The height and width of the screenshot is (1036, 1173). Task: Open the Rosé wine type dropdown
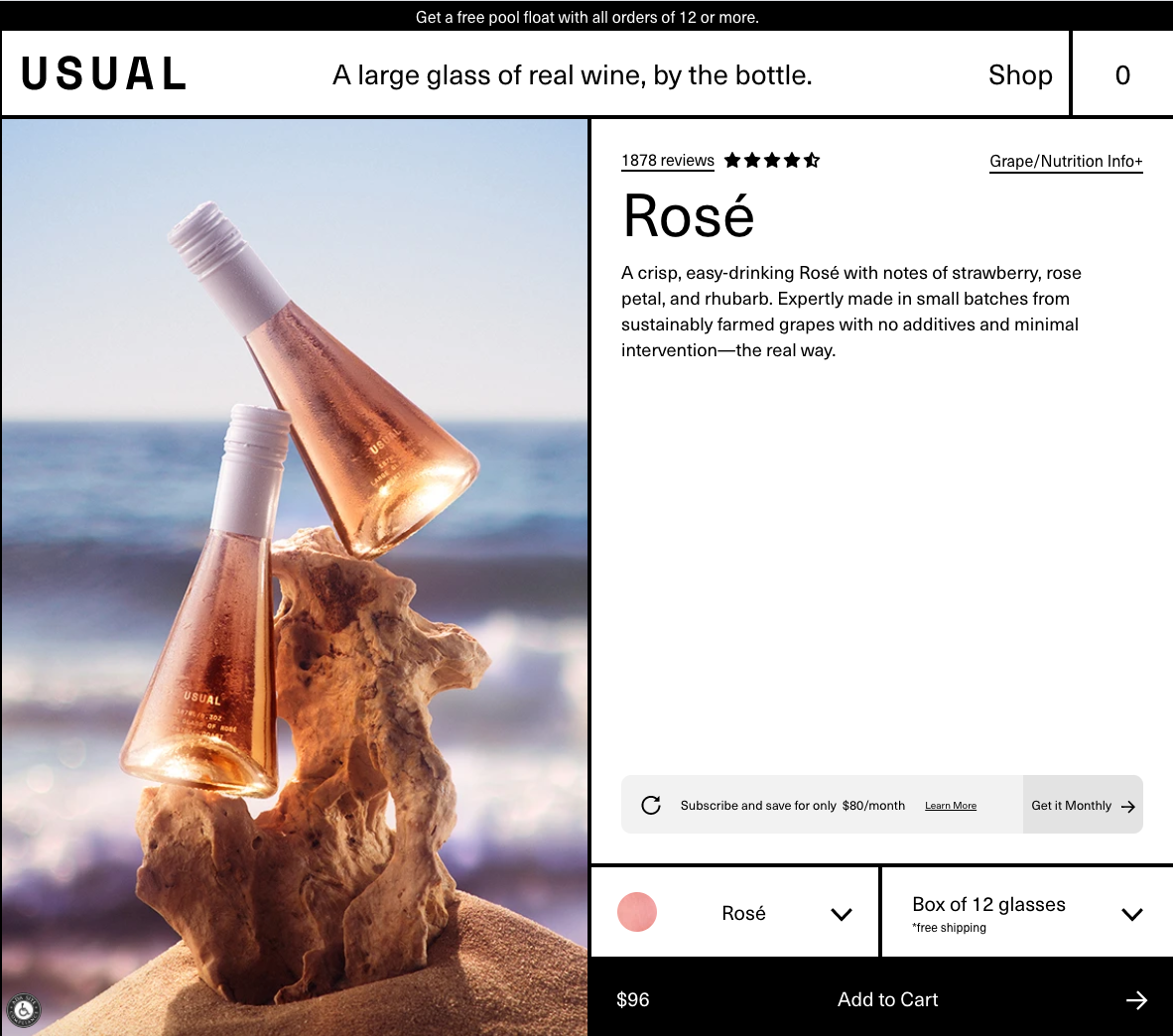pos(742,913)
